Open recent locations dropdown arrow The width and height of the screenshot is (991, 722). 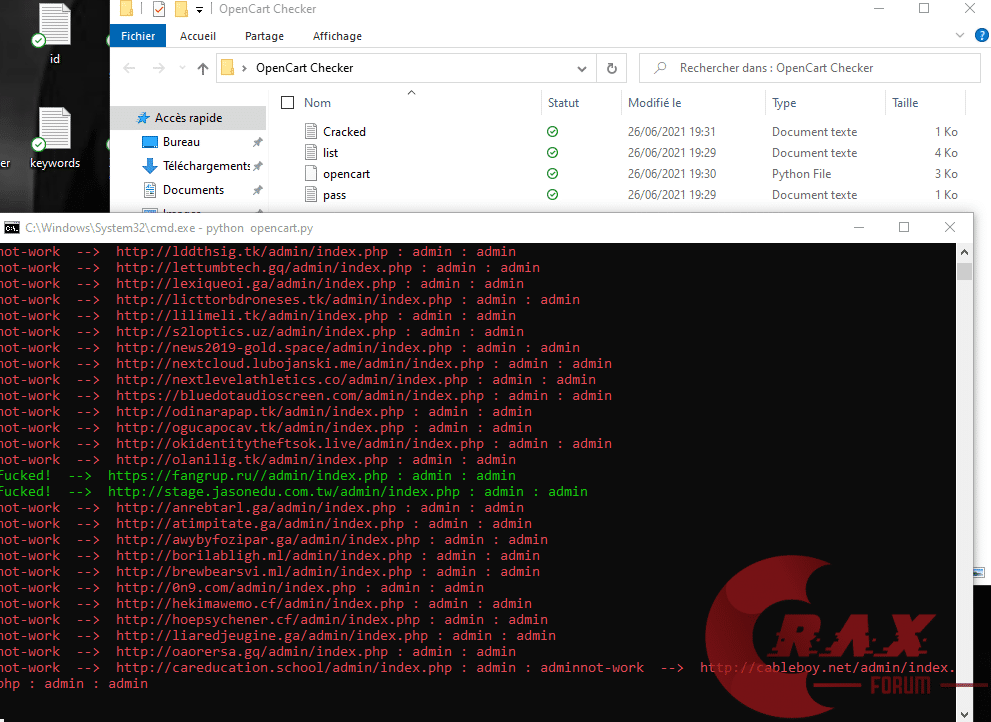182,68
